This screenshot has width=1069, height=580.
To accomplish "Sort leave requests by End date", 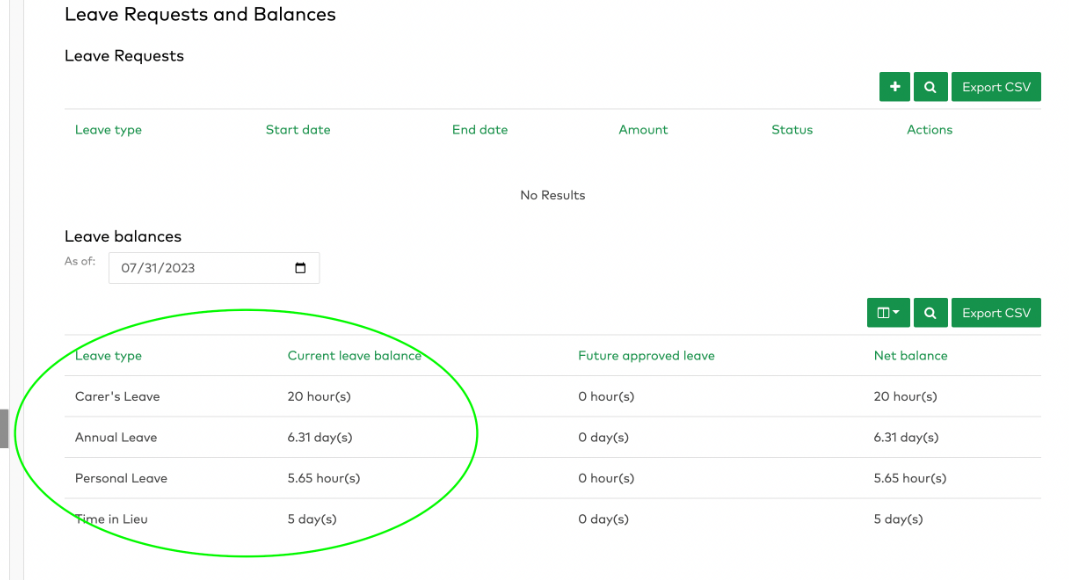I will point(480,129).
